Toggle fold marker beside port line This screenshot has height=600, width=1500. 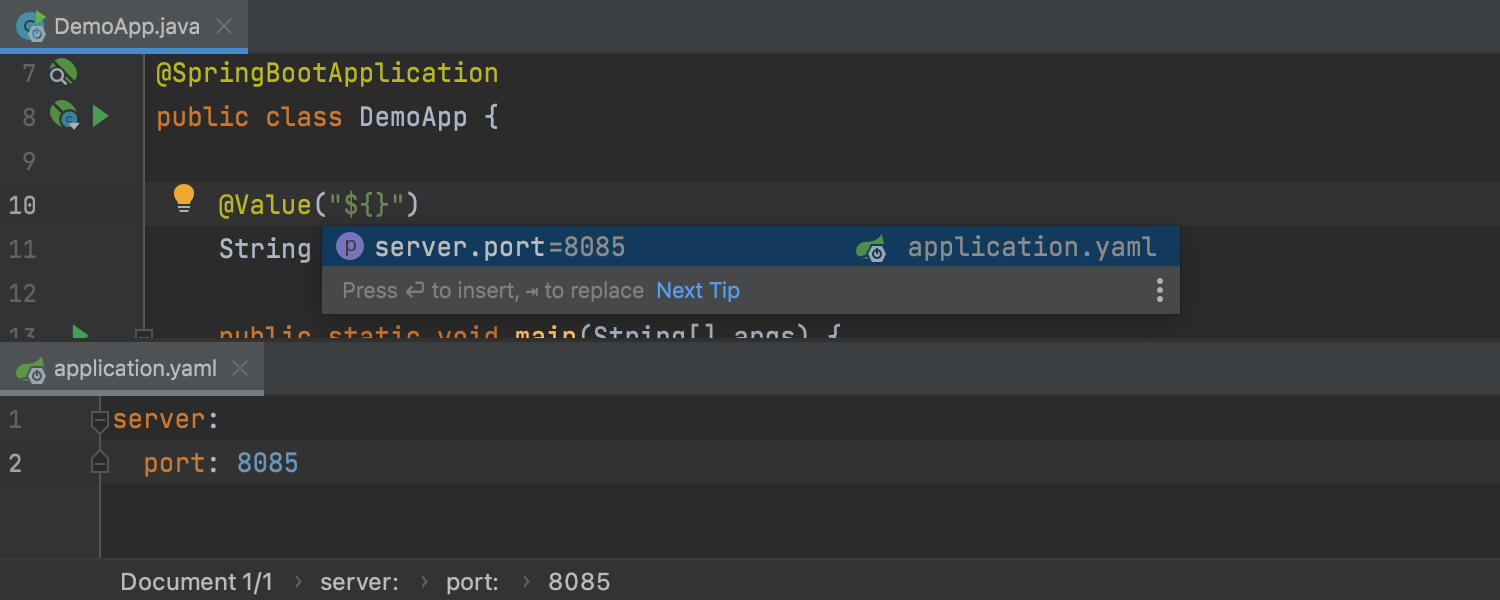(x=99, y=462)
